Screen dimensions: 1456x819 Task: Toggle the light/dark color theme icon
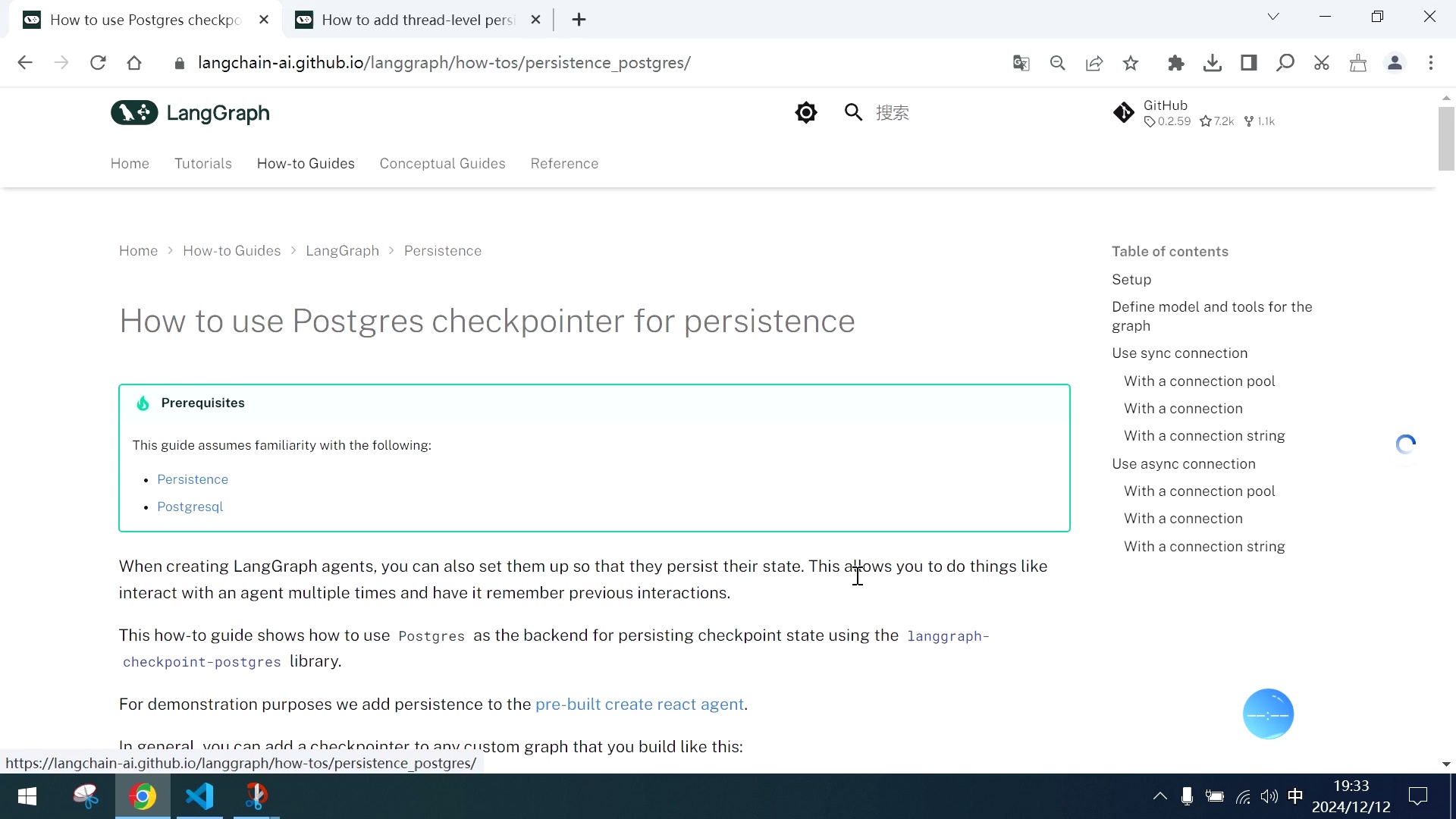point(805,113)
